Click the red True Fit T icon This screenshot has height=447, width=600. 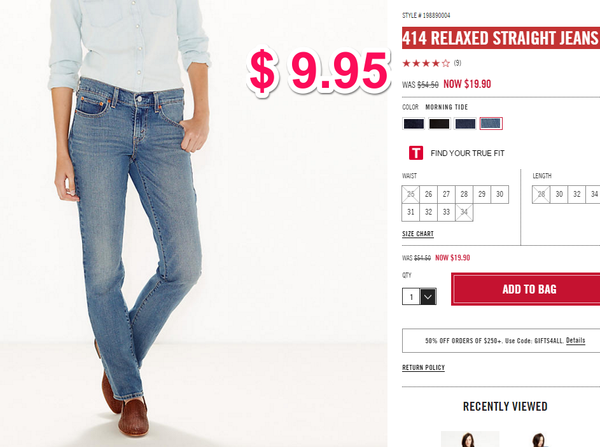416,153
